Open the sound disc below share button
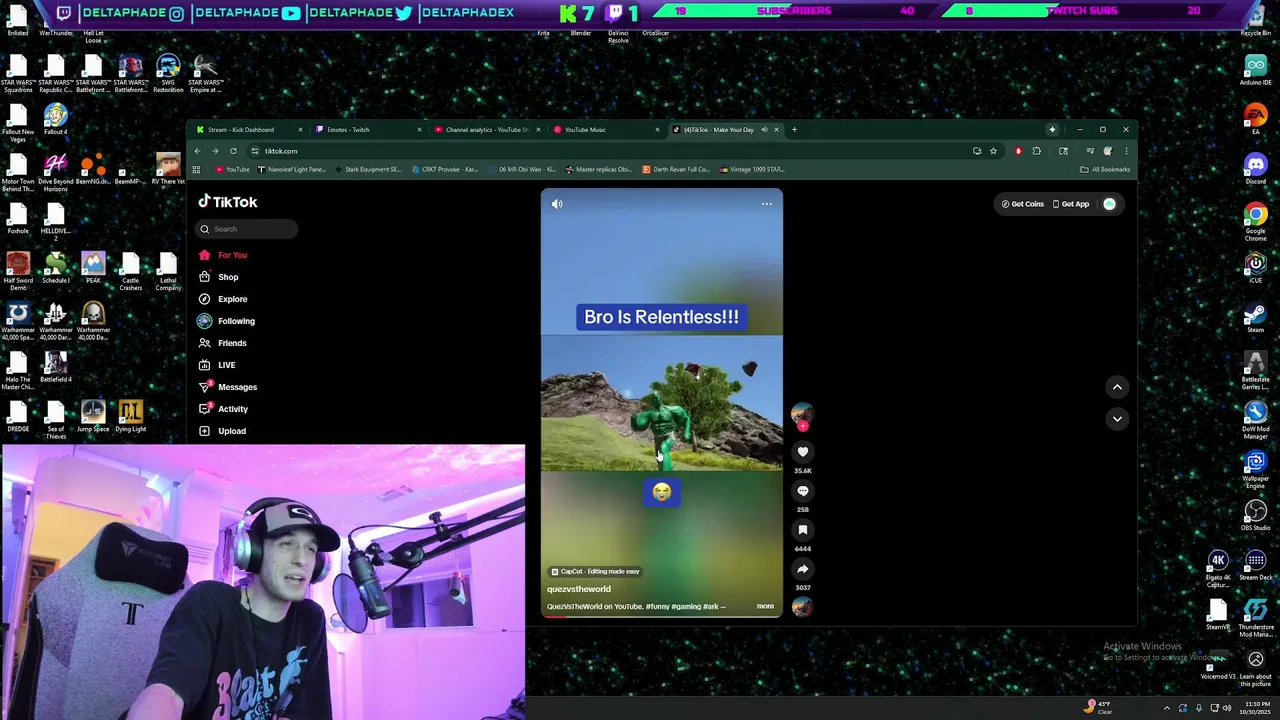The height and width of the screenshot is (720, 1280). pos(802,606)
